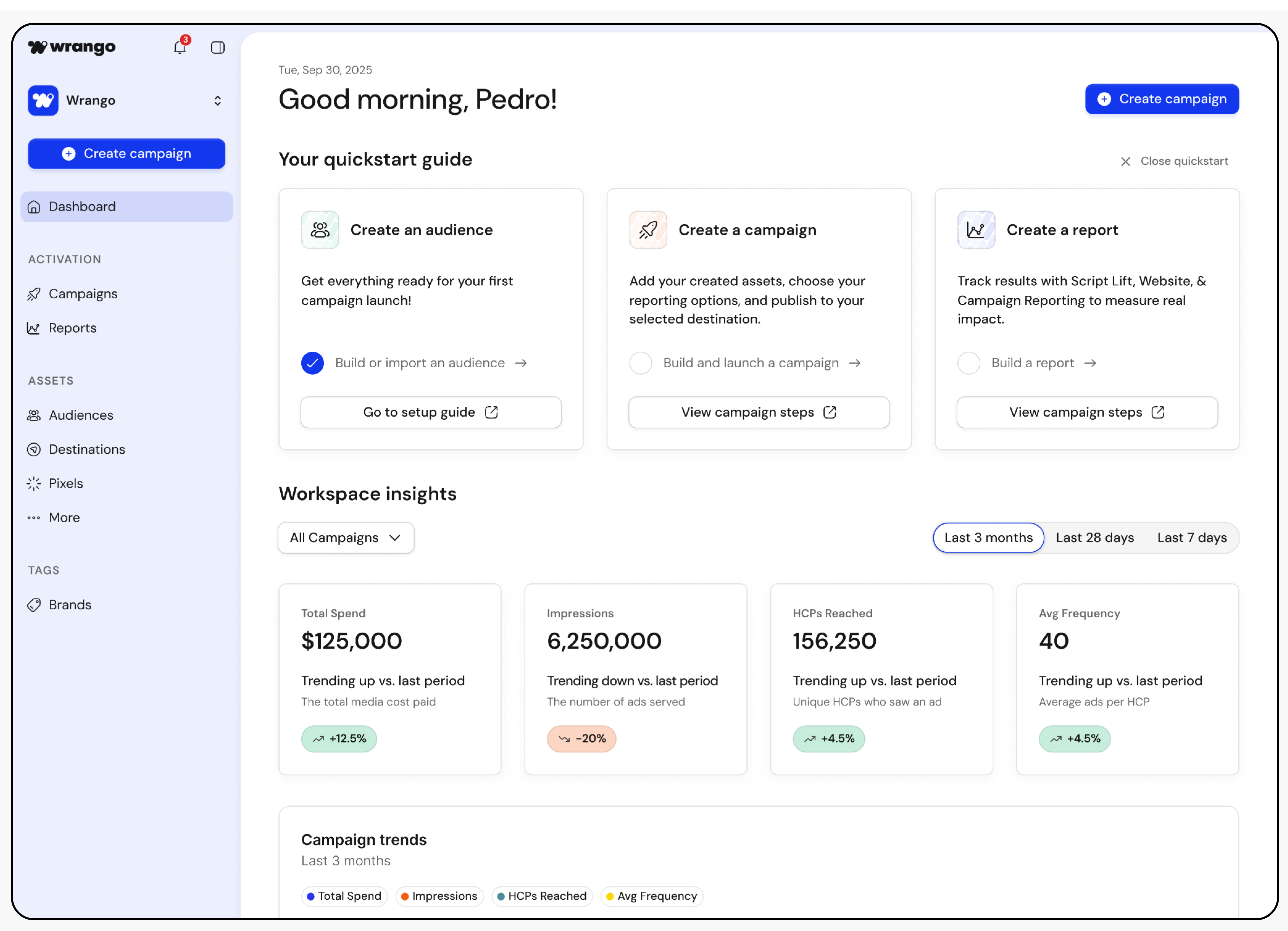Close the quickstart guide
The image size is (1288, 931).
(x=1174, y=161)
